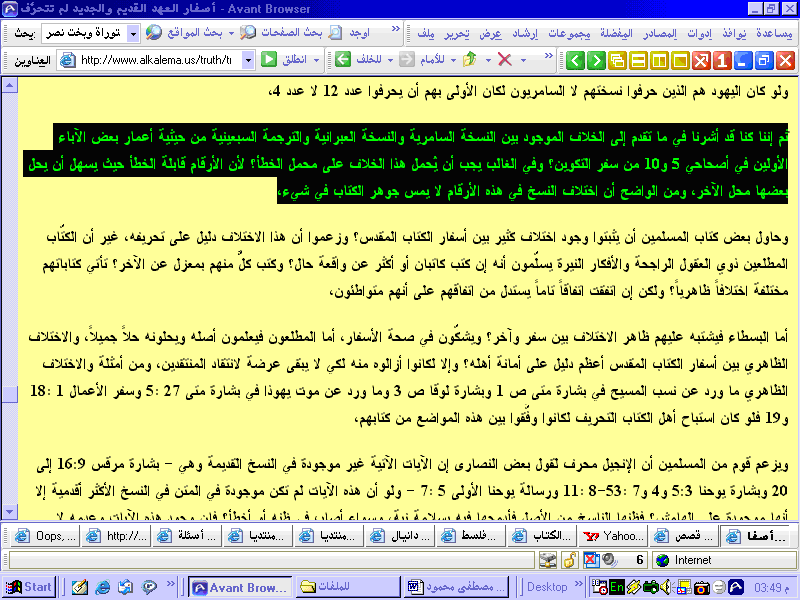The width and height of the screenshot is (800, 600).
Task: Click the yellow cascade windows icon
Action: coord(617,60)
